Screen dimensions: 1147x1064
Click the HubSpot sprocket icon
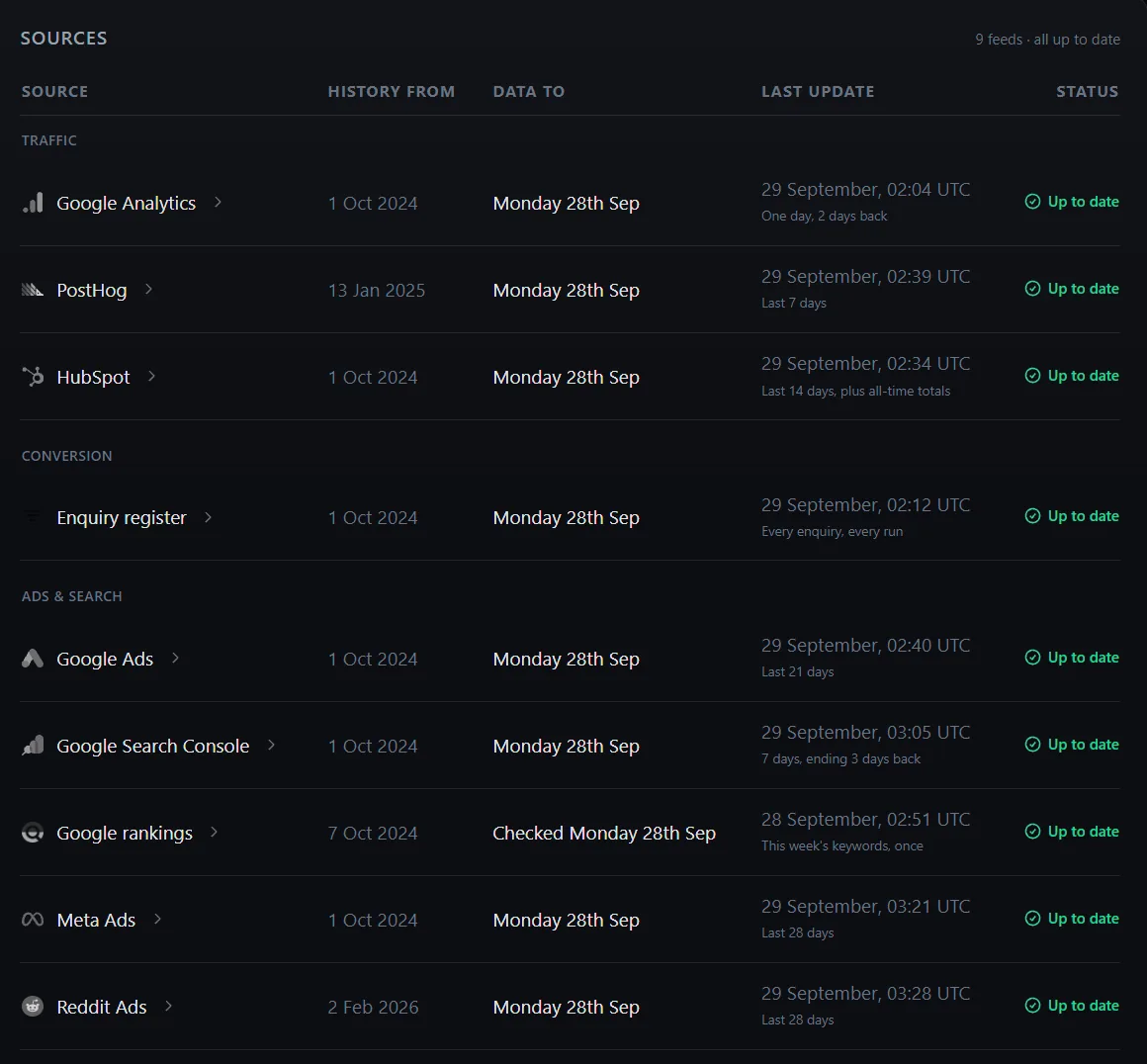click(x=33, y=376)
